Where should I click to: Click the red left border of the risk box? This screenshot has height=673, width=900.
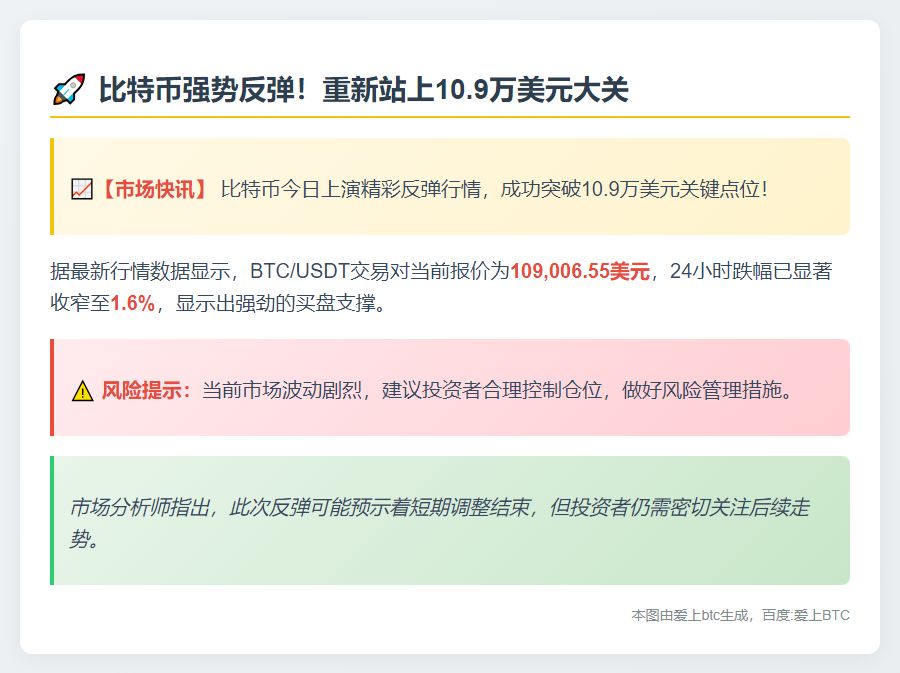52,387
